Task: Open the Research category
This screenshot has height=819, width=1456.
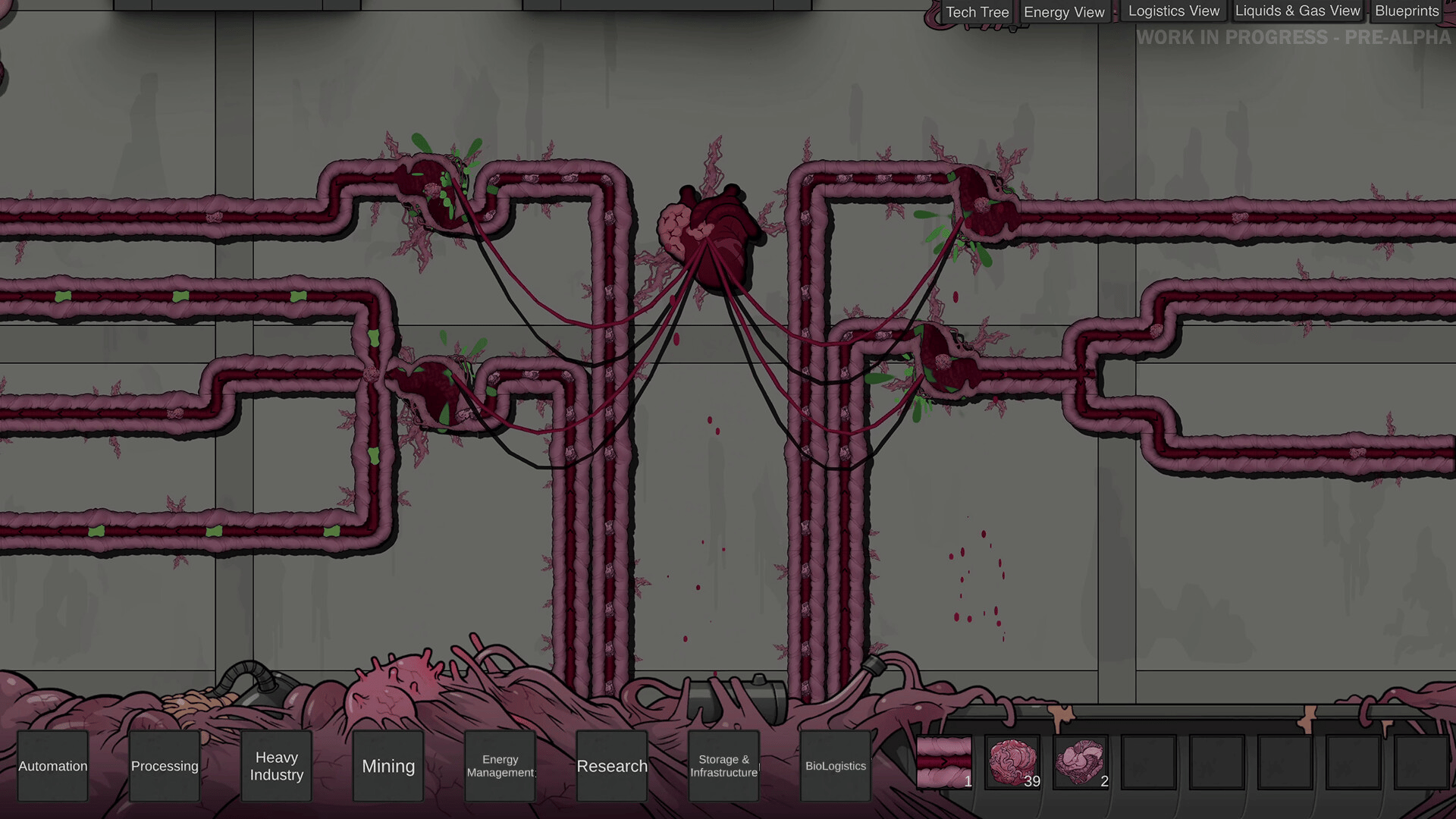Action: [612, 766]
